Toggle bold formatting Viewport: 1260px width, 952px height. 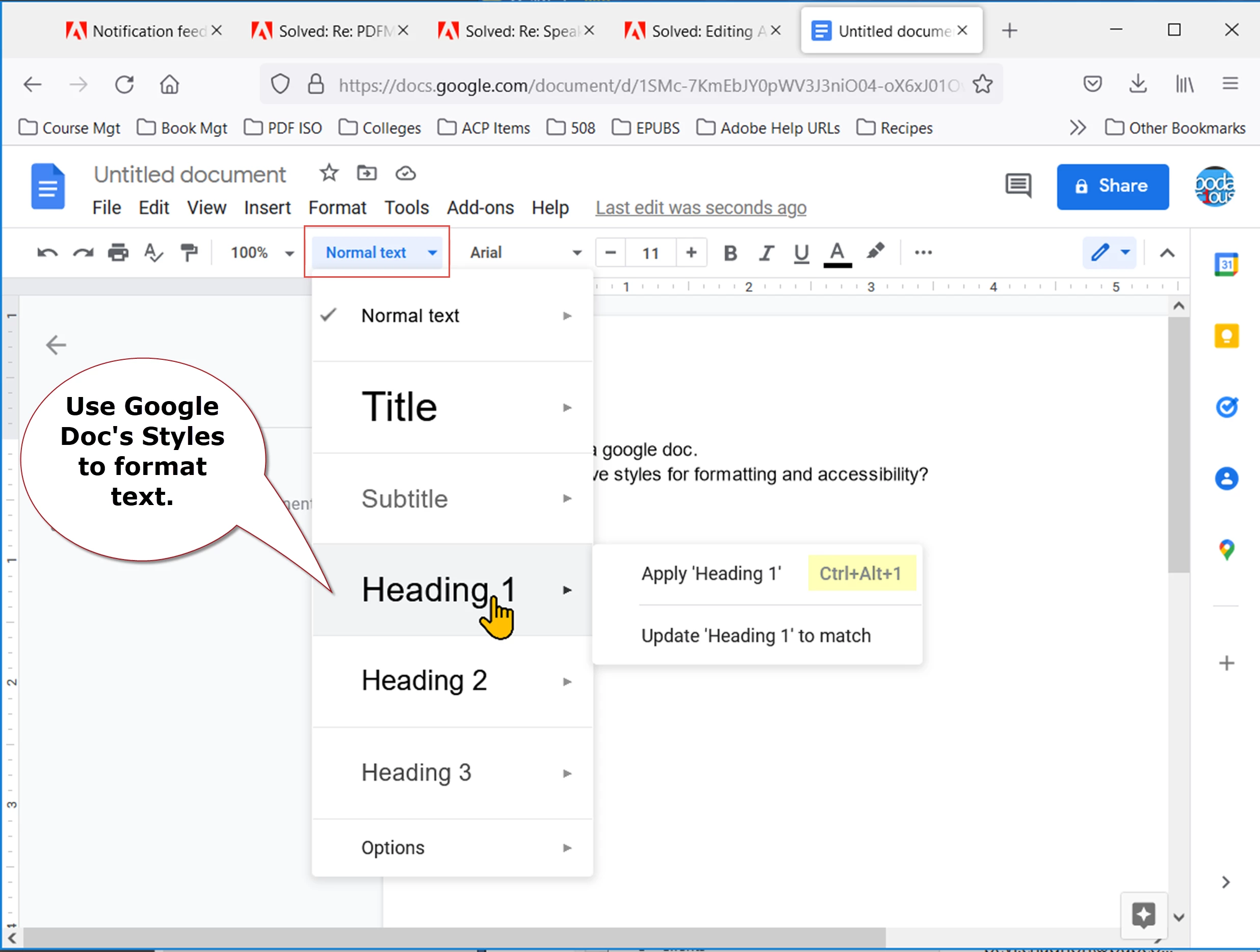730,253
